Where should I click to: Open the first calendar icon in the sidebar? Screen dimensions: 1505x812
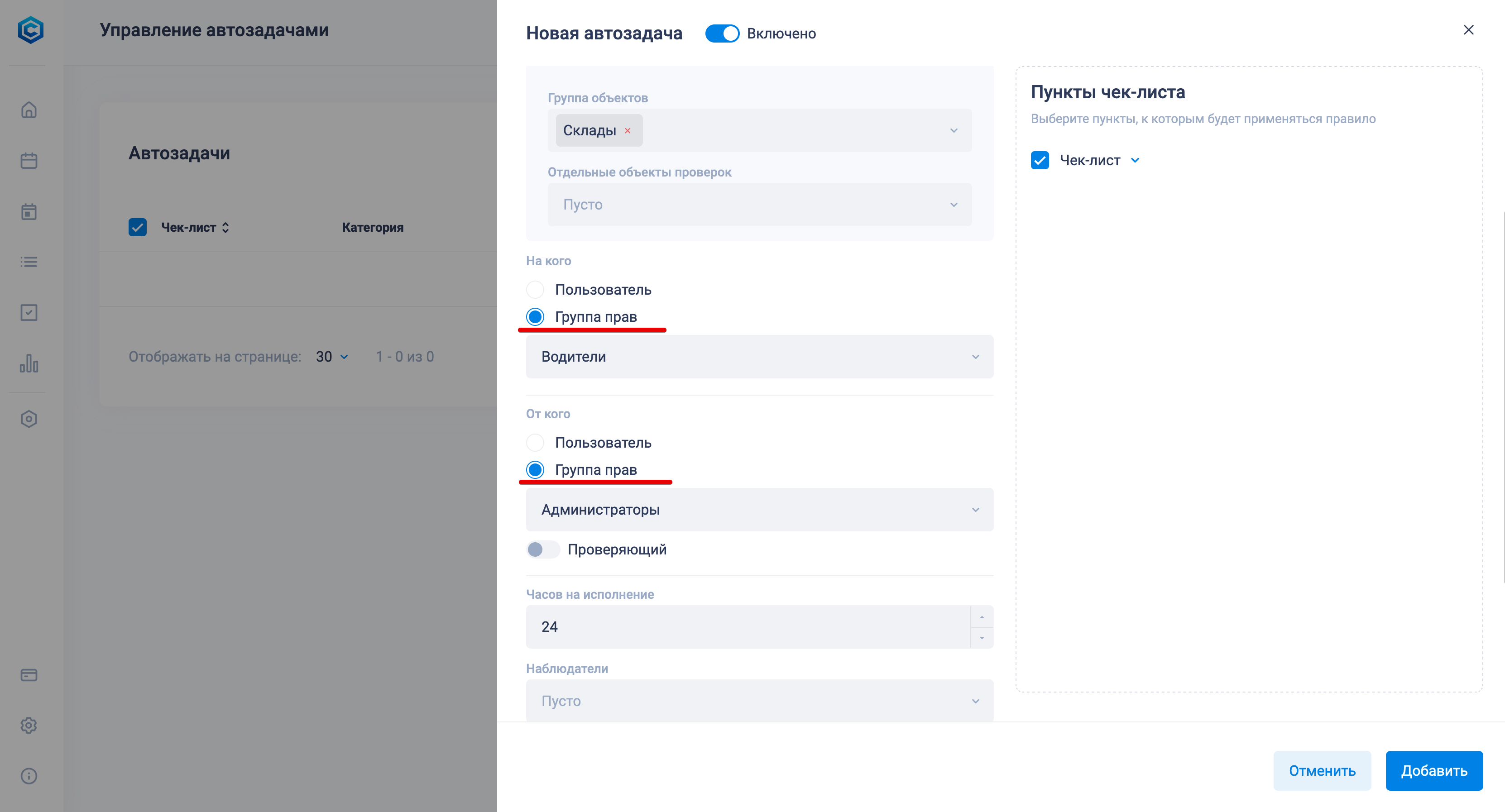point(29,161)
